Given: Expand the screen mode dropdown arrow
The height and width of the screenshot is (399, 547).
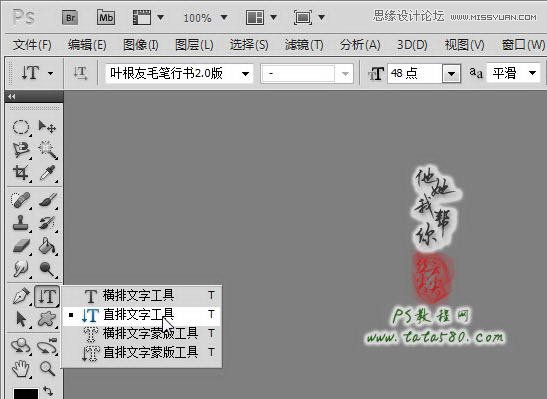Looking at the screenshot, I should pos(322,17).
